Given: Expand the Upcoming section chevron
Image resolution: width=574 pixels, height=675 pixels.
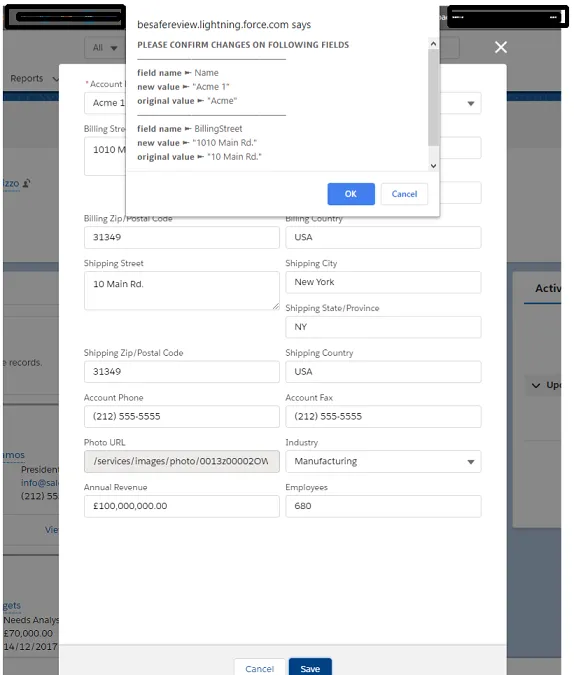Looking at the screenshot, I should click(x=536, y=385).
